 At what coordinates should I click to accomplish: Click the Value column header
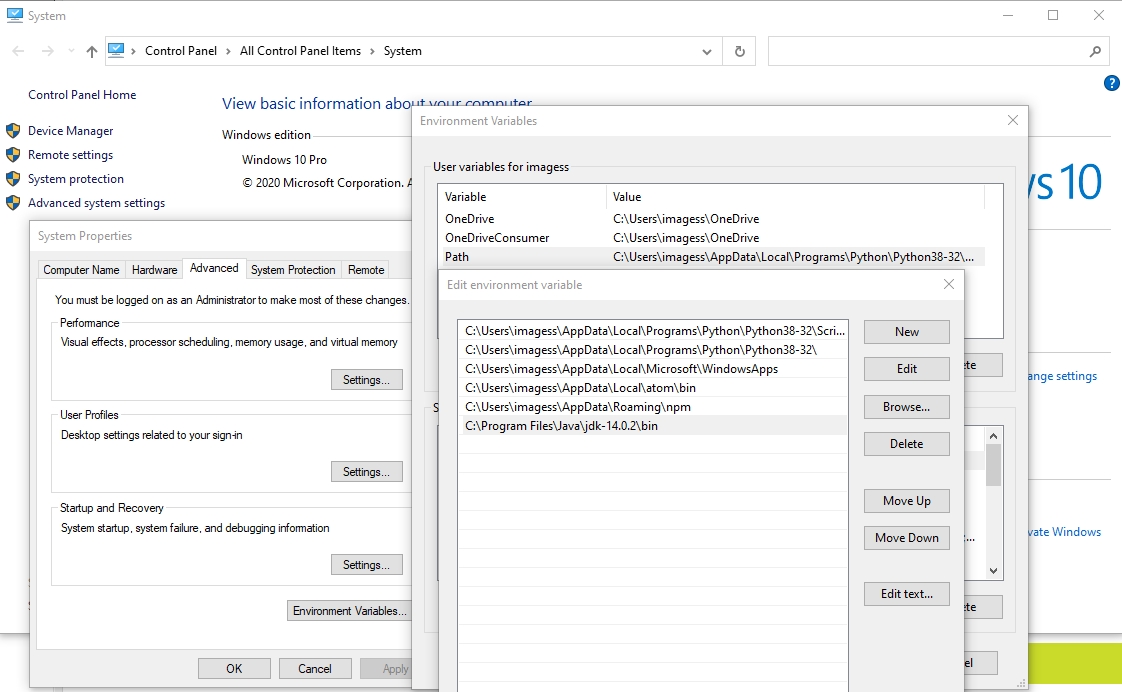click(x=796, y=197)
